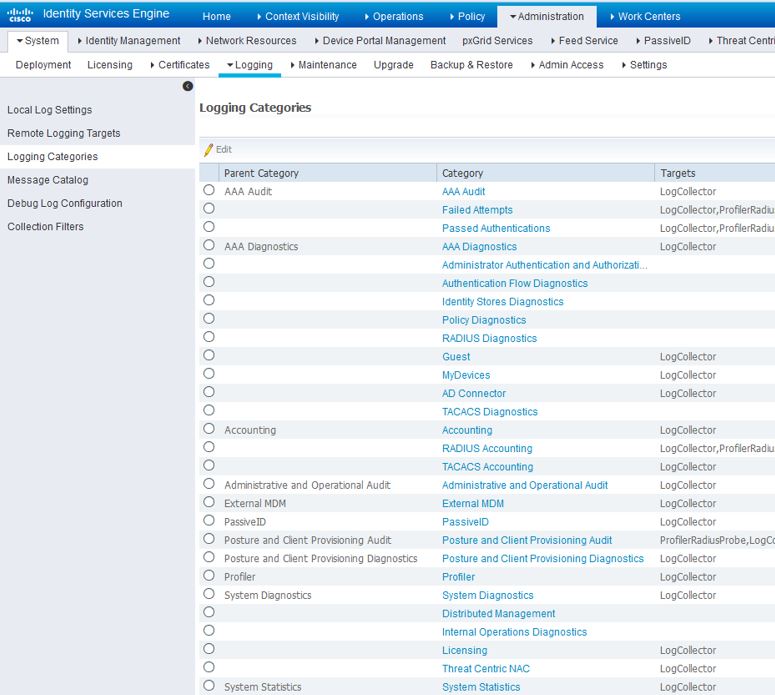Open the Home tab
Screen dimensions: 775x695
[216, 16]
